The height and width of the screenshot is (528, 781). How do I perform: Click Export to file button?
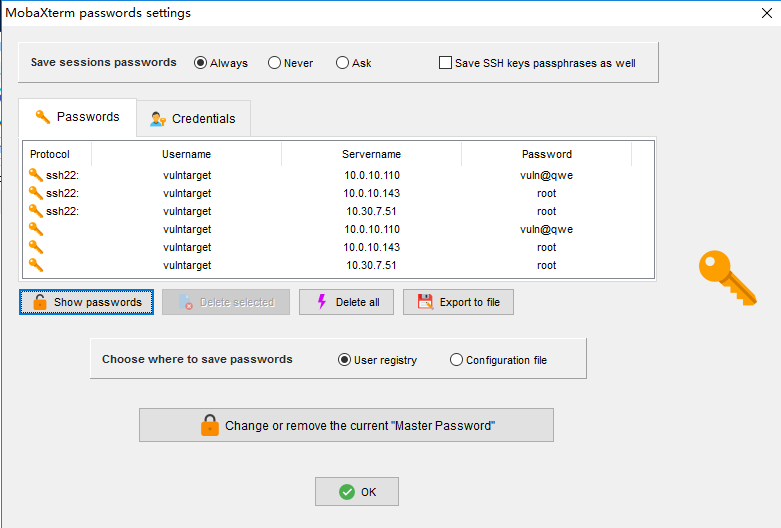point(458,302)
